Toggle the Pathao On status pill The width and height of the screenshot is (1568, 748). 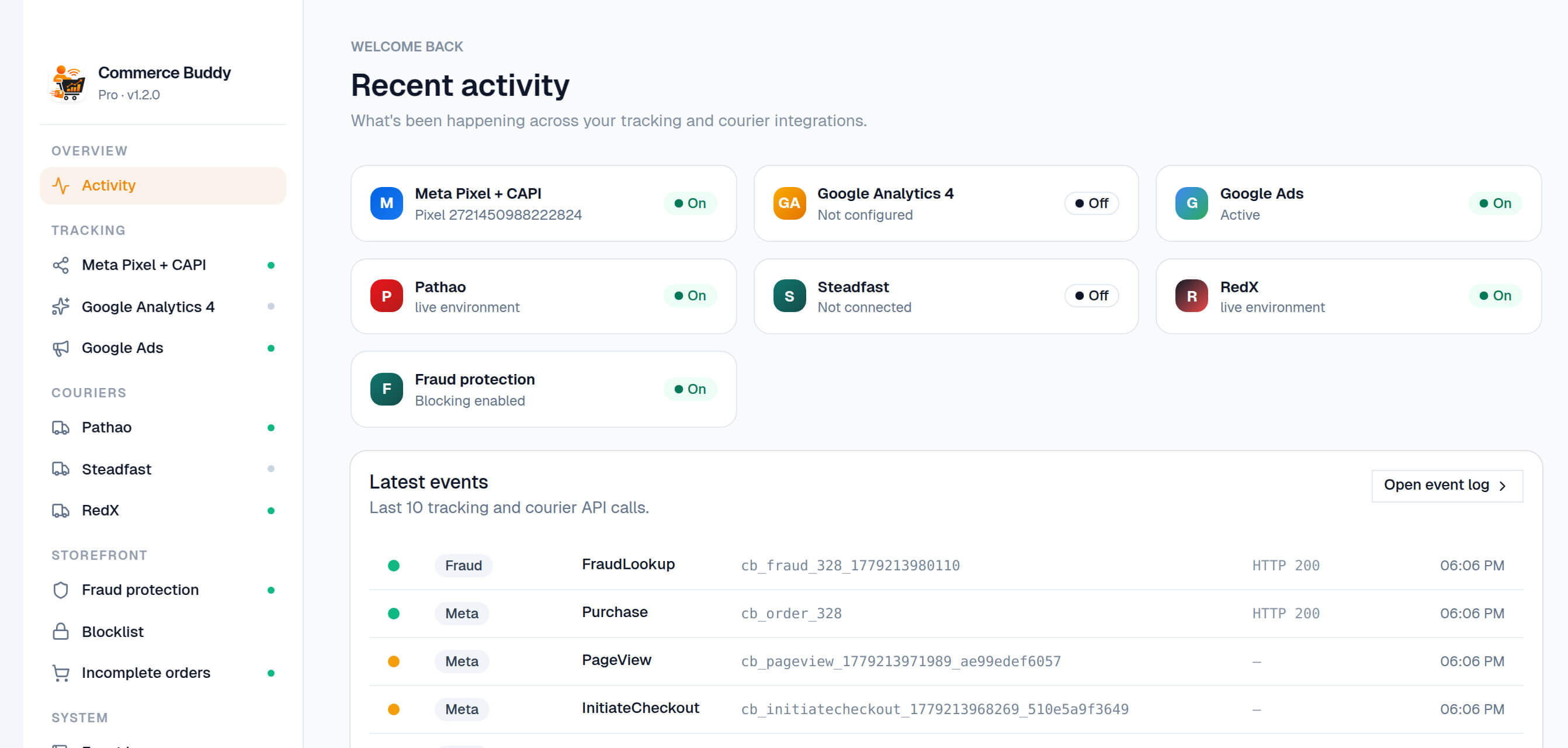[x=690, y=296]
